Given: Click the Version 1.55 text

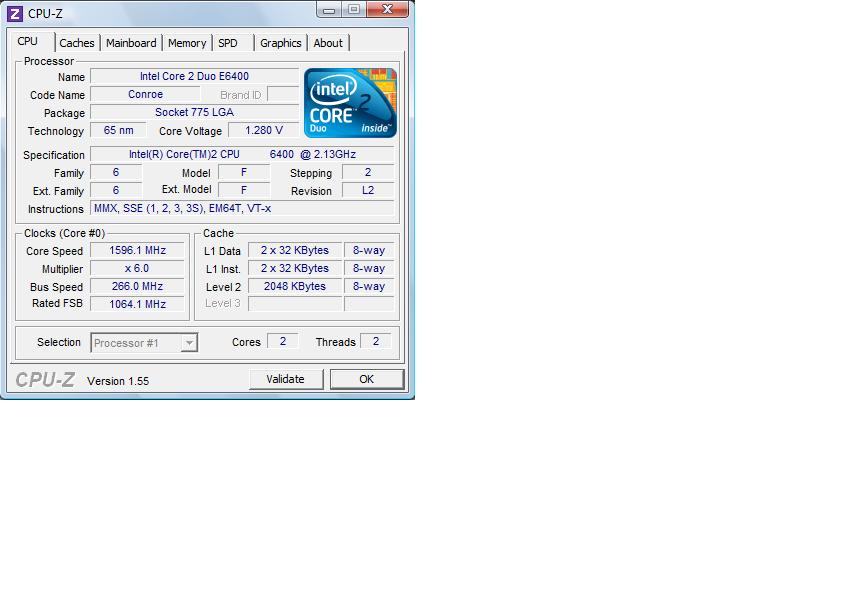Looking at the screenshot, I should [x=118, y=381].
